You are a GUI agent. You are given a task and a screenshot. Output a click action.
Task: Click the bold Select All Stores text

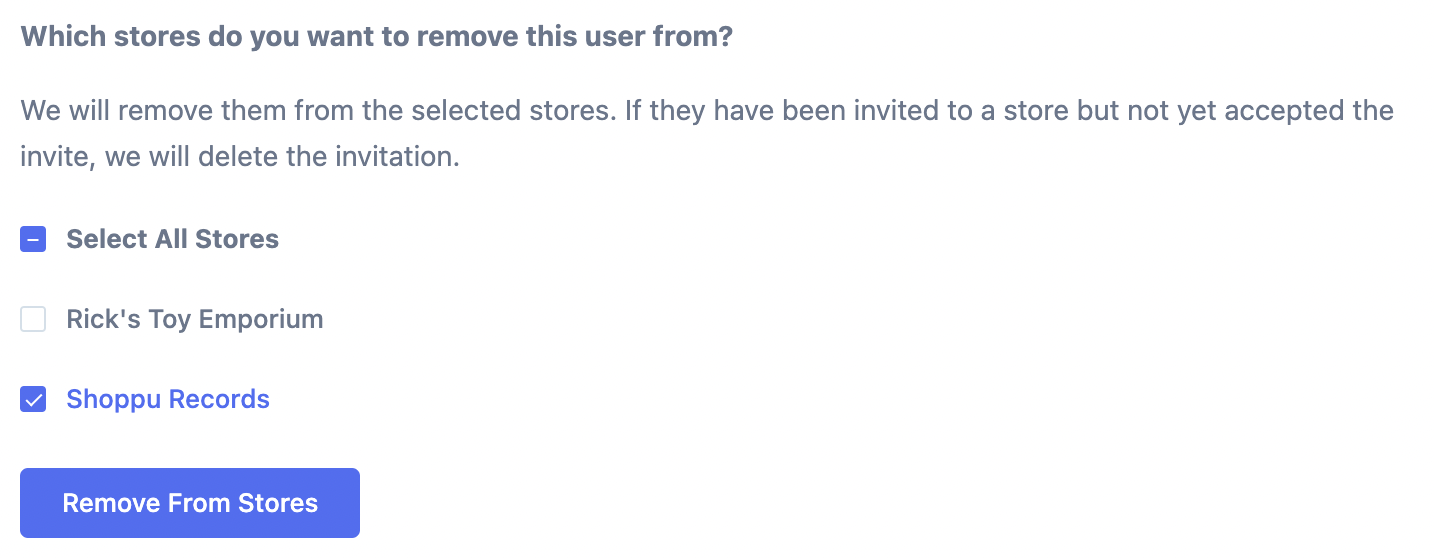173,239
